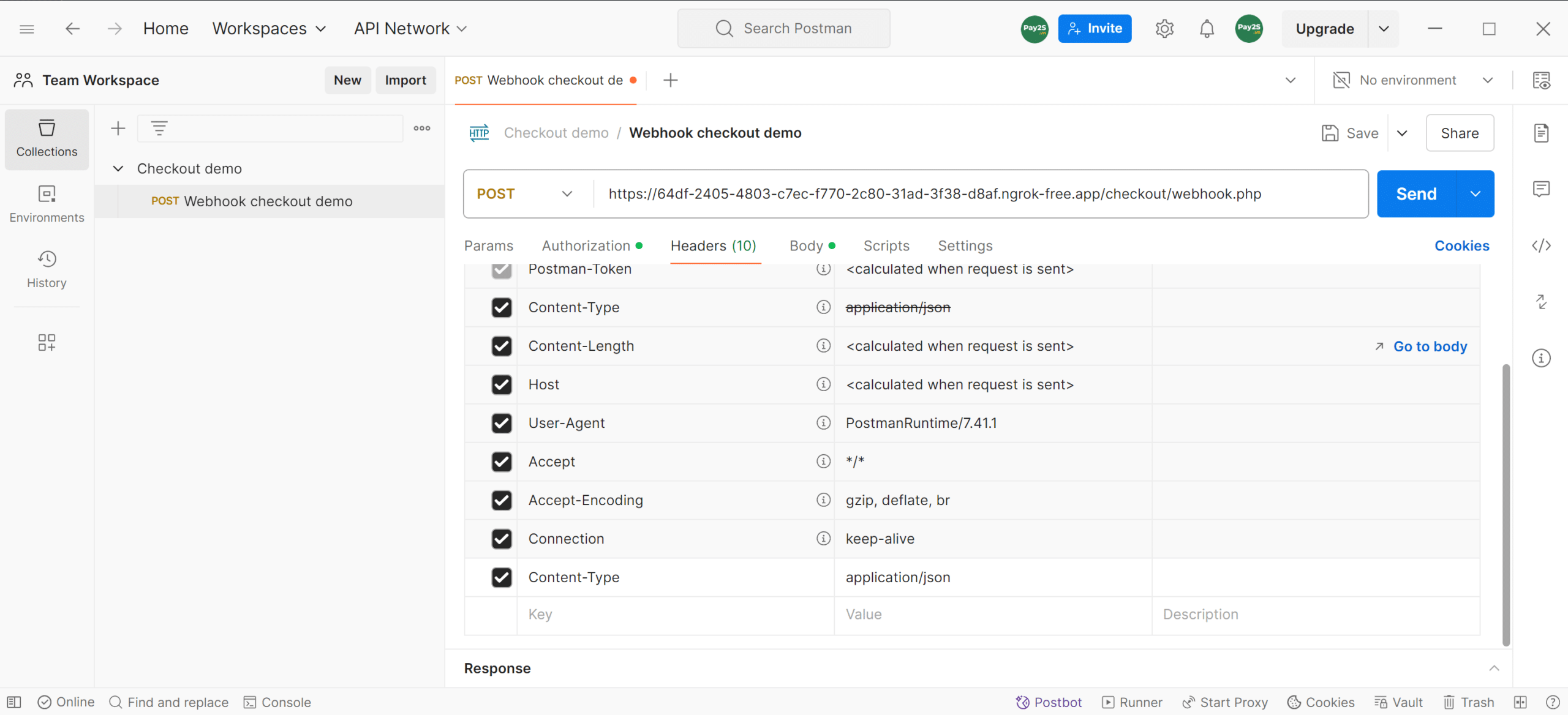Open the POST method dropdown
Viewport: 1568px width, 715px height.
click(526, 194)
